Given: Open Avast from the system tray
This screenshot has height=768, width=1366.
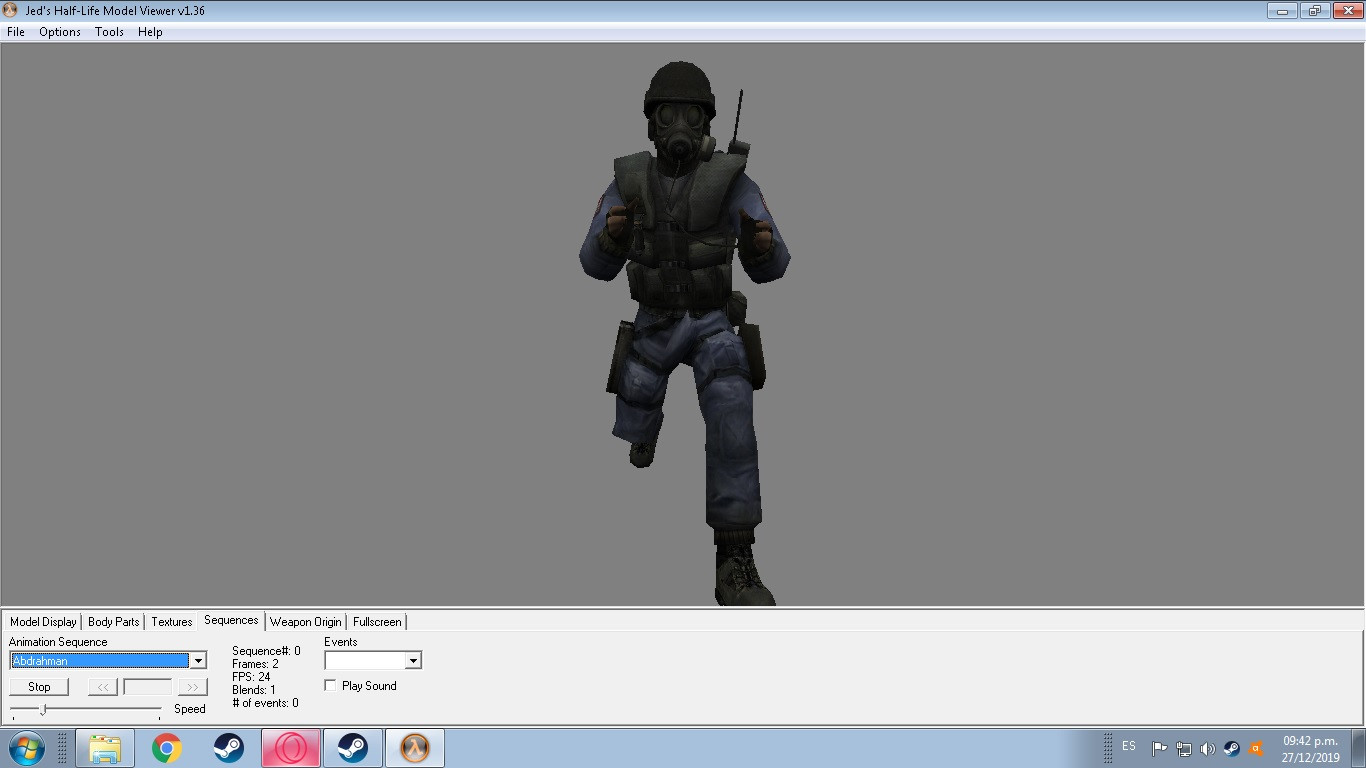Looking at the screenshot, I should click(1255, 748).
